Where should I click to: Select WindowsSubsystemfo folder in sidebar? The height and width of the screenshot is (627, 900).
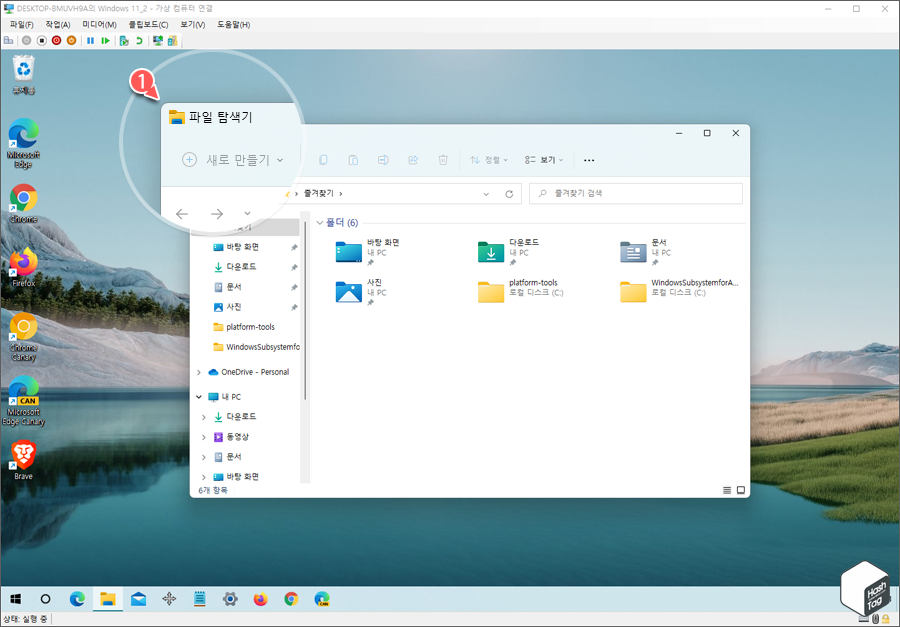[x=257, y=347]
